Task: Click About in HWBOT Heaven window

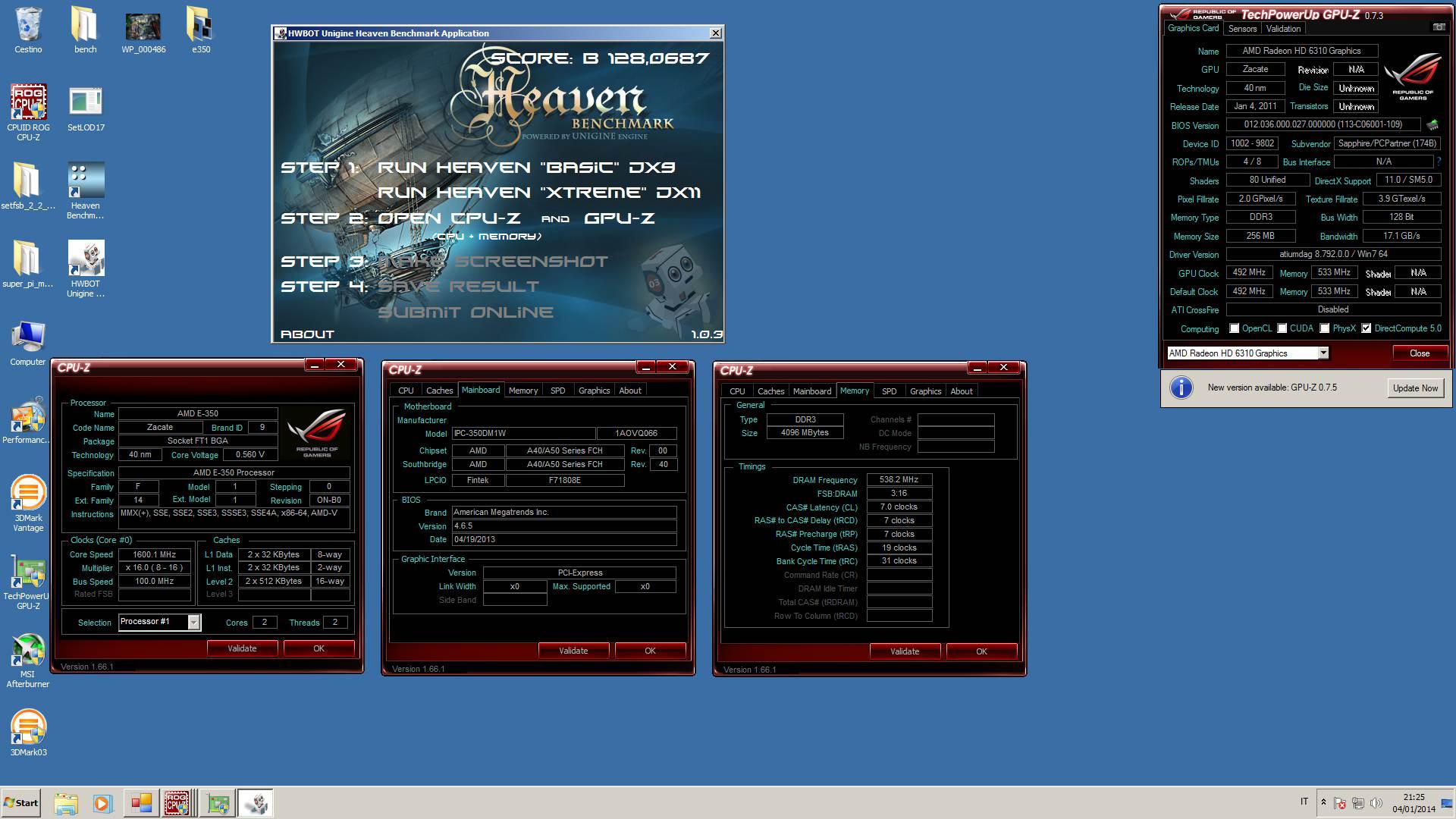Action: pyautogui.click(x=307, y=334)
